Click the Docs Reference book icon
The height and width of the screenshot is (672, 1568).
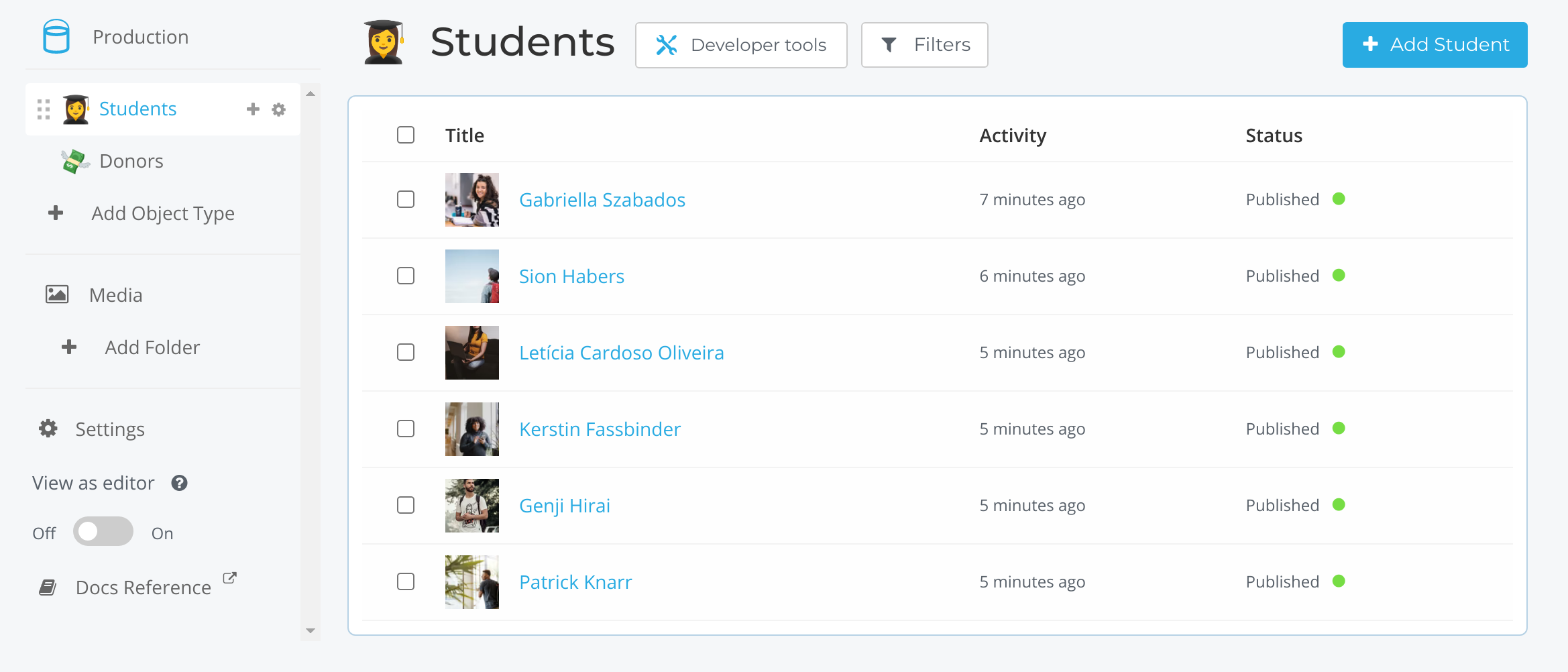[48, 587]
